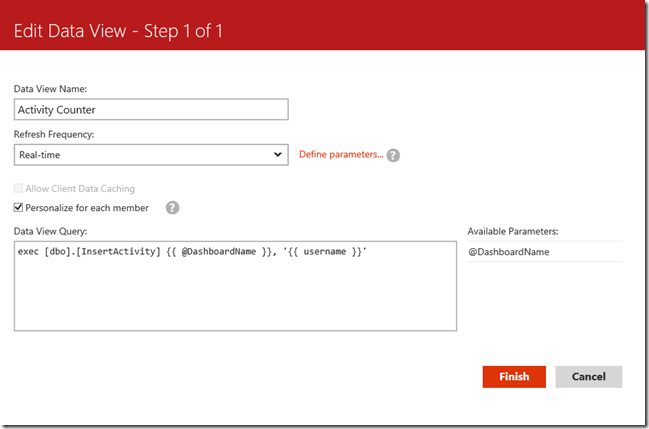This screenshot has height=429, width=649.
Task: Focus the Data View Name field
Action: 152,110
